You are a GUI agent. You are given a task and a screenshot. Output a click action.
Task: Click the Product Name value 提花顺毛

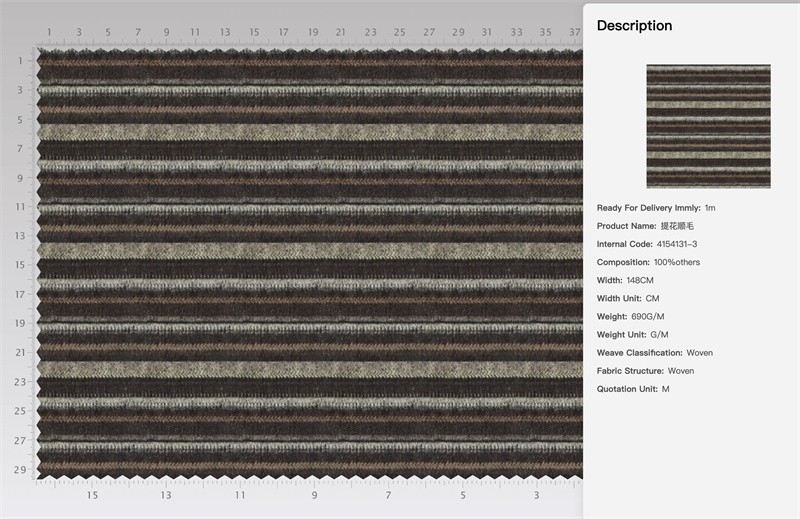pyautogui.click(x=677, y=226)
